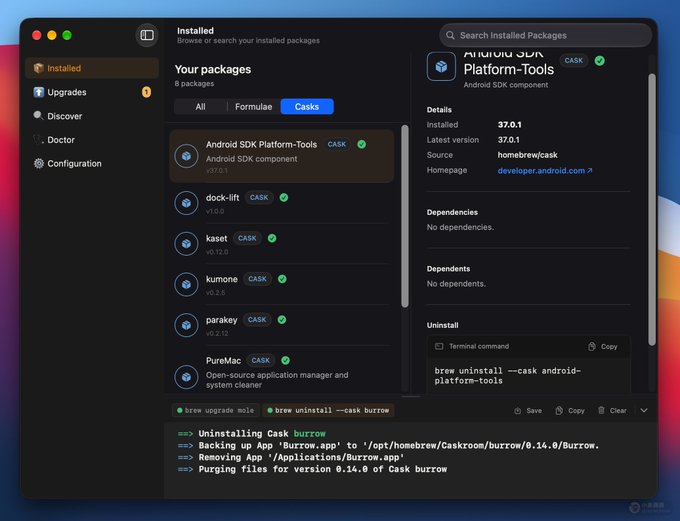Click the search magnifier icon
The height and width of the screenshot is (521, 680).
click(x=450, y=35)
